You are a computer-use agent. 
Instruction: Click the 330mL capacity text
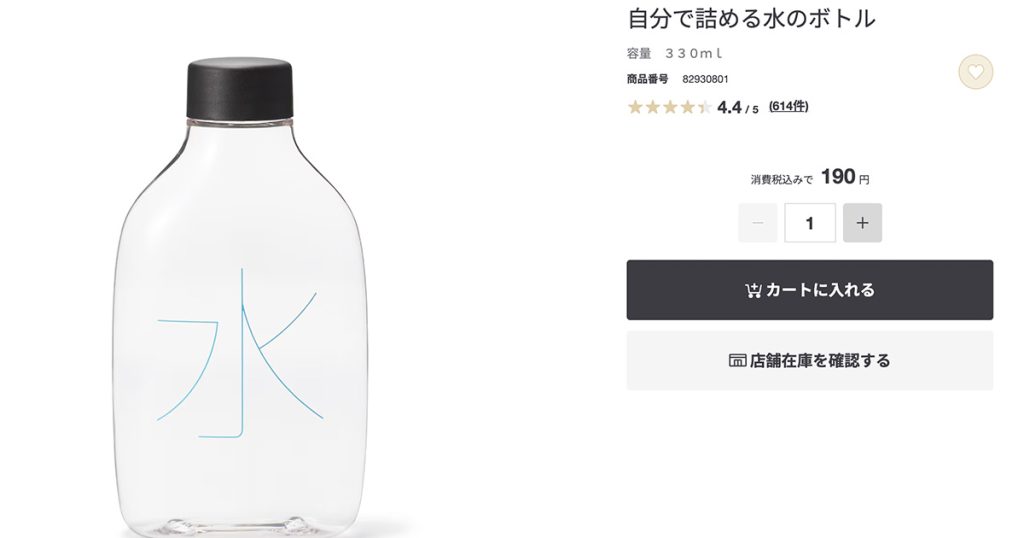tap(694, 54)
